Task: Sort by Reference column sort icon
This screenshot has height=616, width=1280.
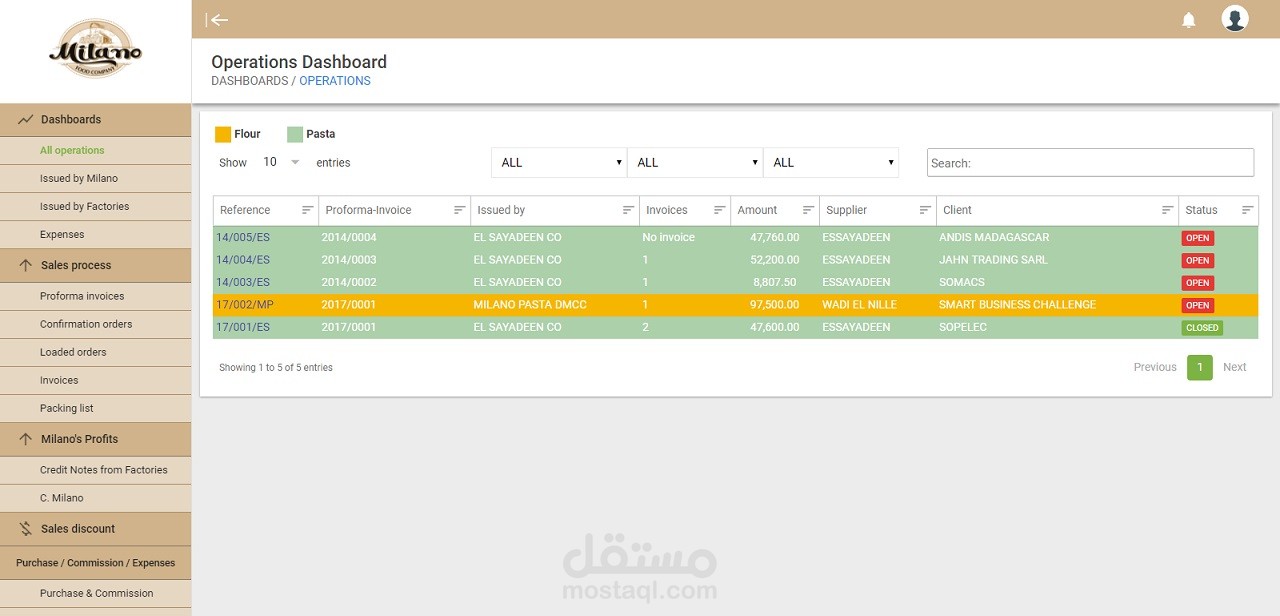Action: 308,210
